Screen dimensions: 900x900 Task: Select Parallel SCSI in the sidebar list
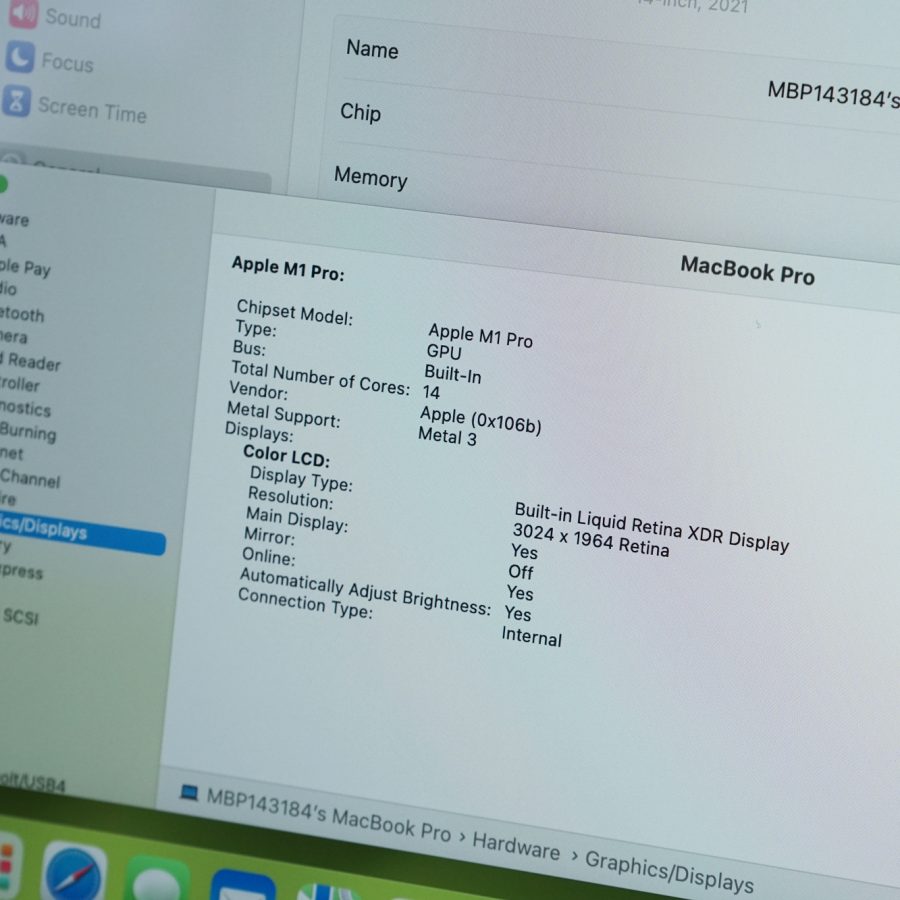21,617
